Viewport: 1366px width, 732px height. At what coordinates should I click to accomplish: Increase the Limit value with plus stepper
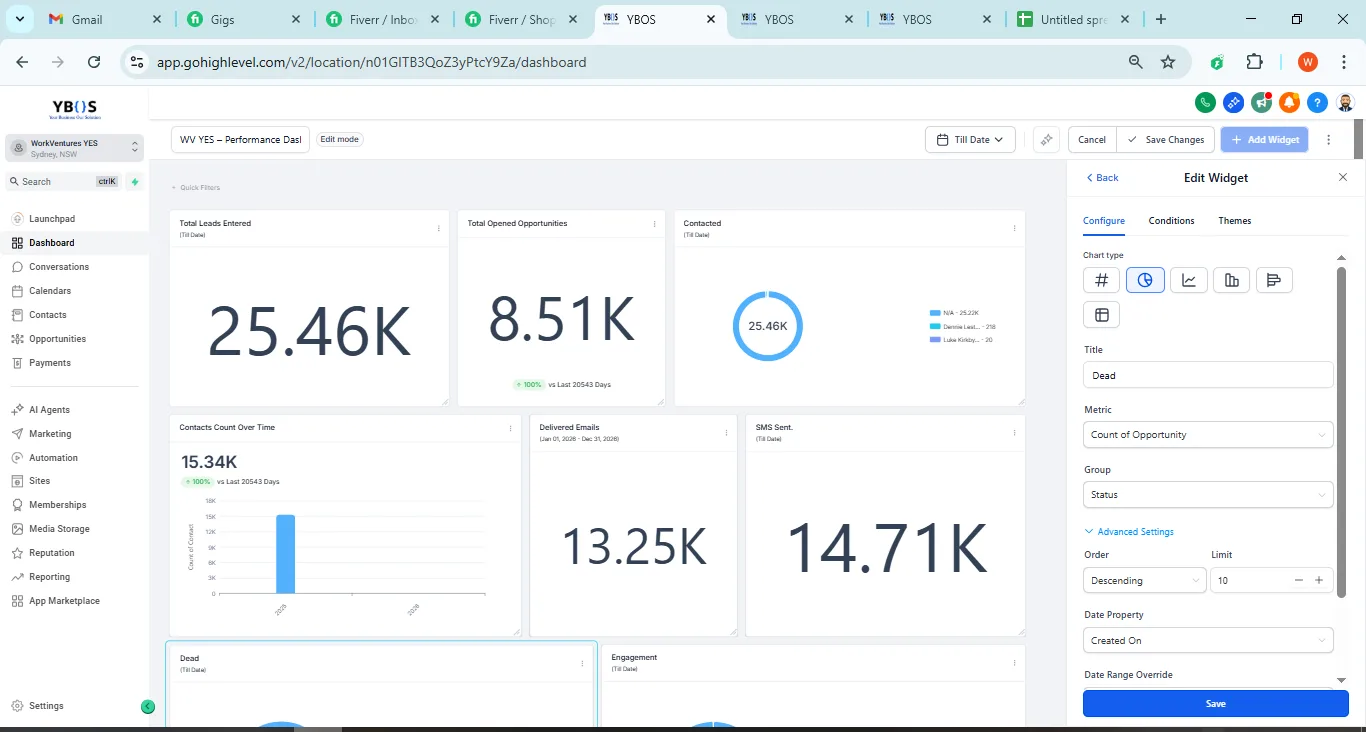[x=1319, y=580]
